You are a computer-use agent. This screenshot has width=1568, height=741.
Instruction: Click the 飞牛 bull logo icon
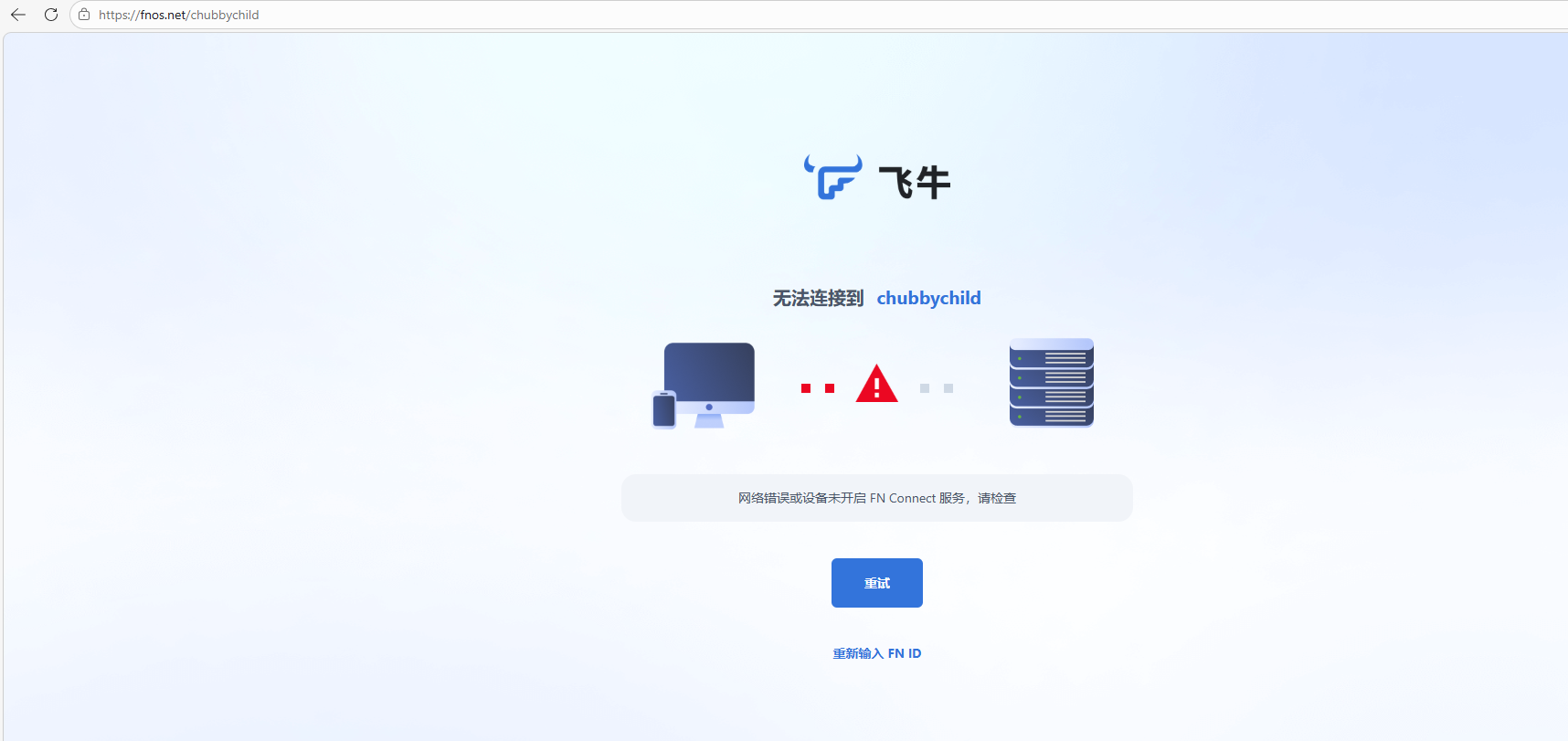pos(832,177)
